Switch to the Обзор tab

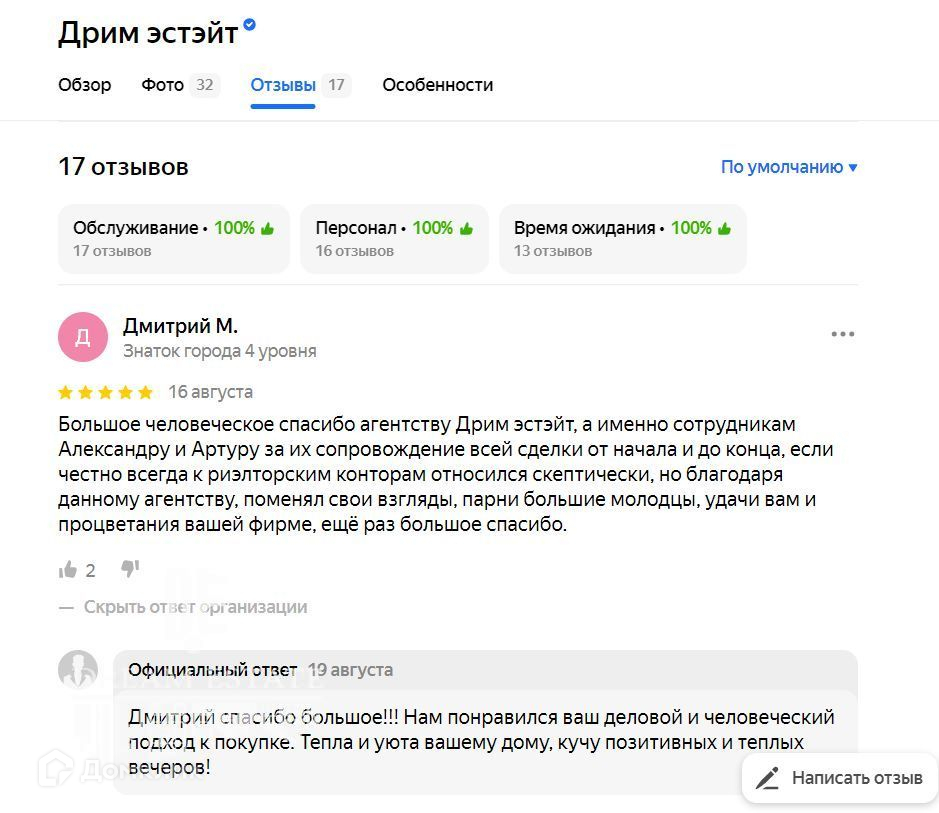pos(85,85)
